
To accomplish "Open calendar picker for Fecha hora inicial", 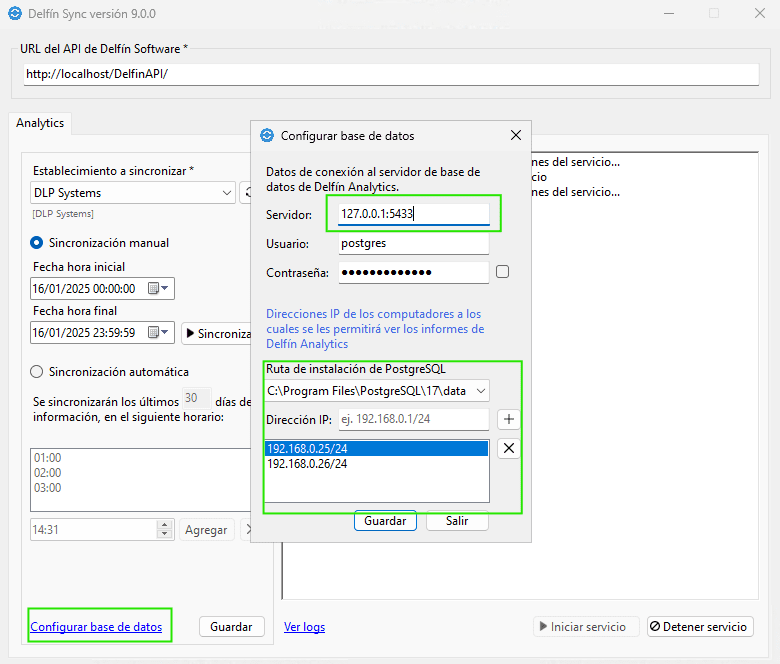I will 159,288.
